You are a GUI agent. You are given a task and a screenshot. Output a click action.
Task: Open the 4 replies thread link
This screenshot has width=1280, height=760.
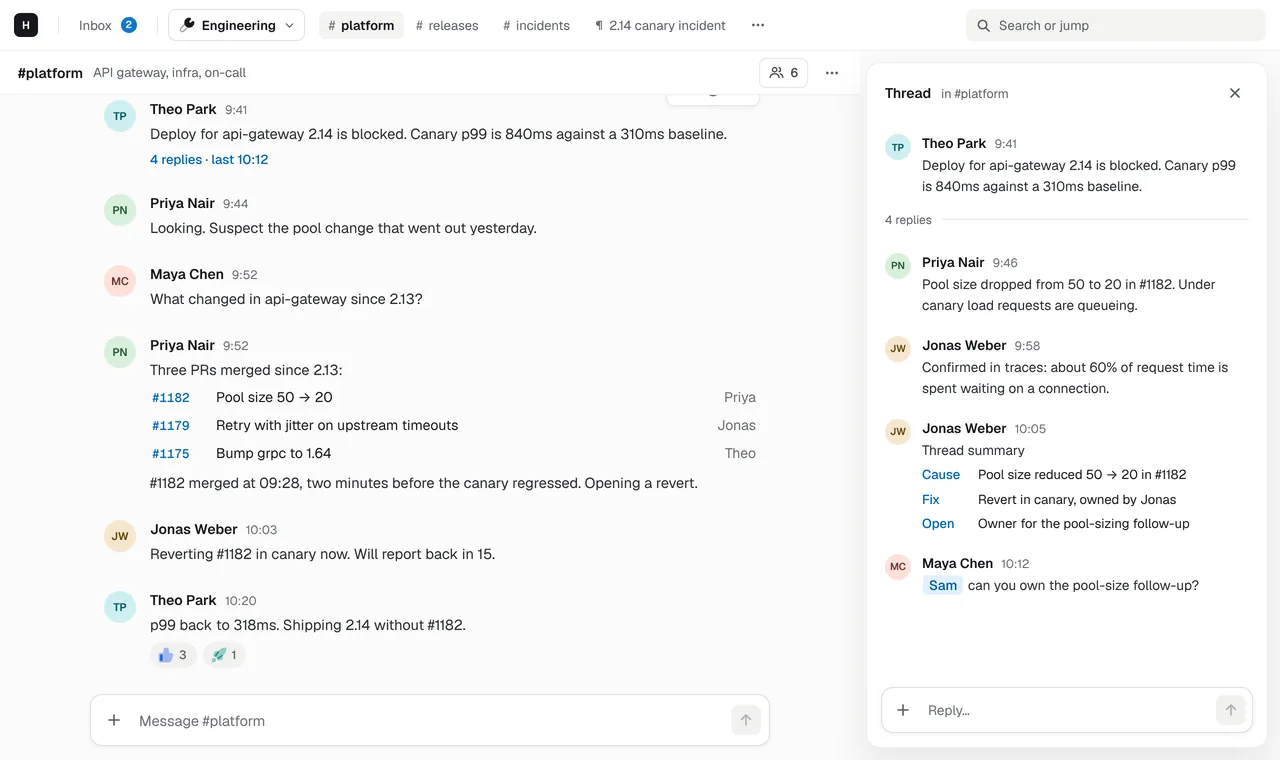click(209, 159)
